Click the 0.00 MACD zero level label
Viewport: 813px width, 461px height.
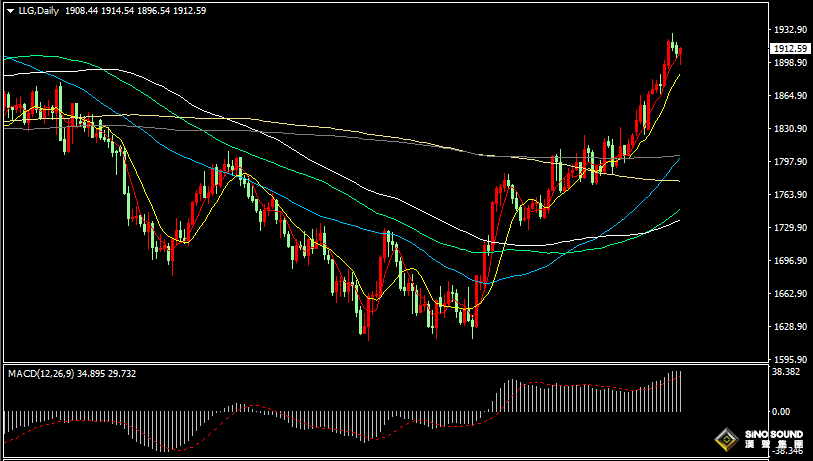(x=781, y=412)
